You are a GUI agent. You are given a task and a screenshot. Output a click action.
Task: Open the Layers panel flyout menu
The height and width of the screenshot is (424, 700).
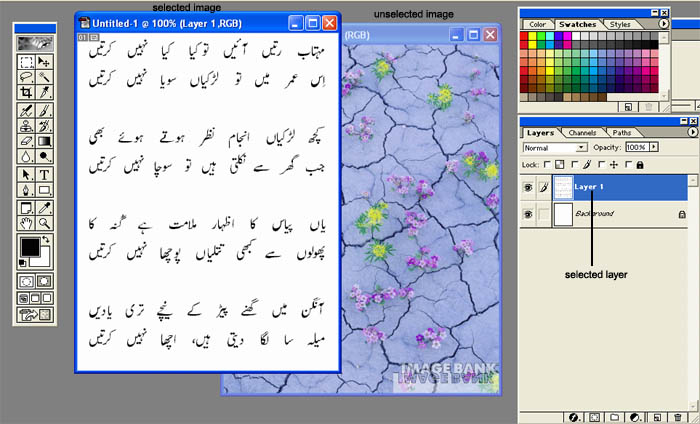click(x=694, y=132)
